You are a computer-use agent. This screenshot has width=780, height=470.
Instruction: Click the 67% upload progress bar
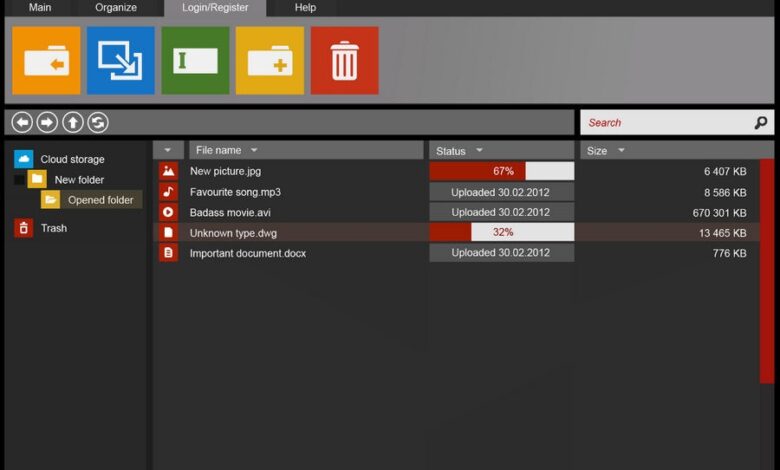tap(501, 171)
